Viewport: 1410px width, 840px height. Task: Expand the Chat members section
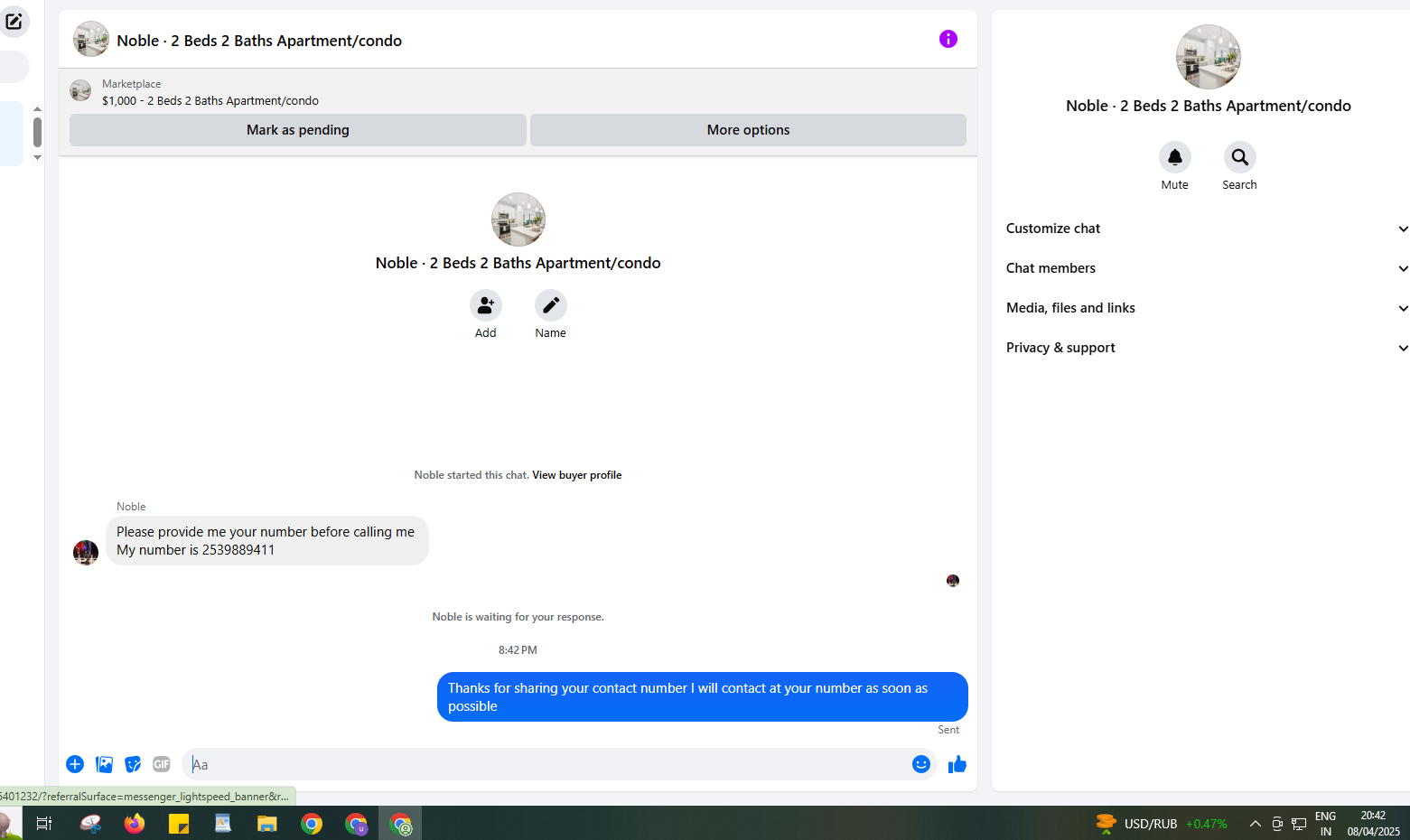pos(1207,268)
